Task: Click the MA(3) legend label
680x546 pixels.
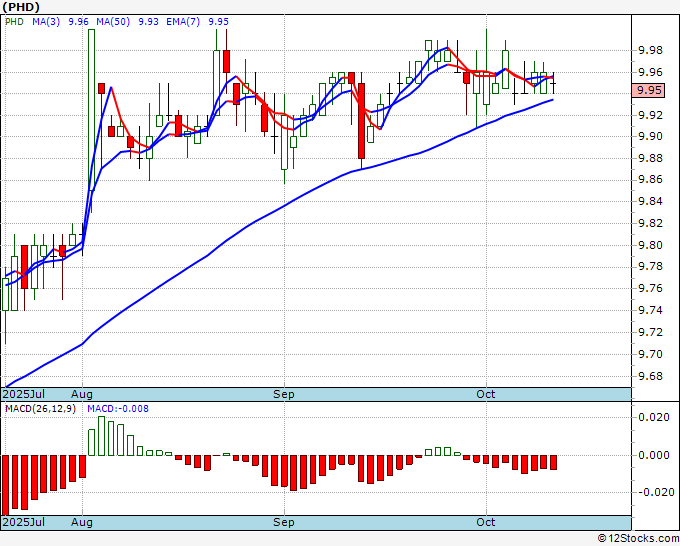Action: pyautogui.click(x=46, y=22)
